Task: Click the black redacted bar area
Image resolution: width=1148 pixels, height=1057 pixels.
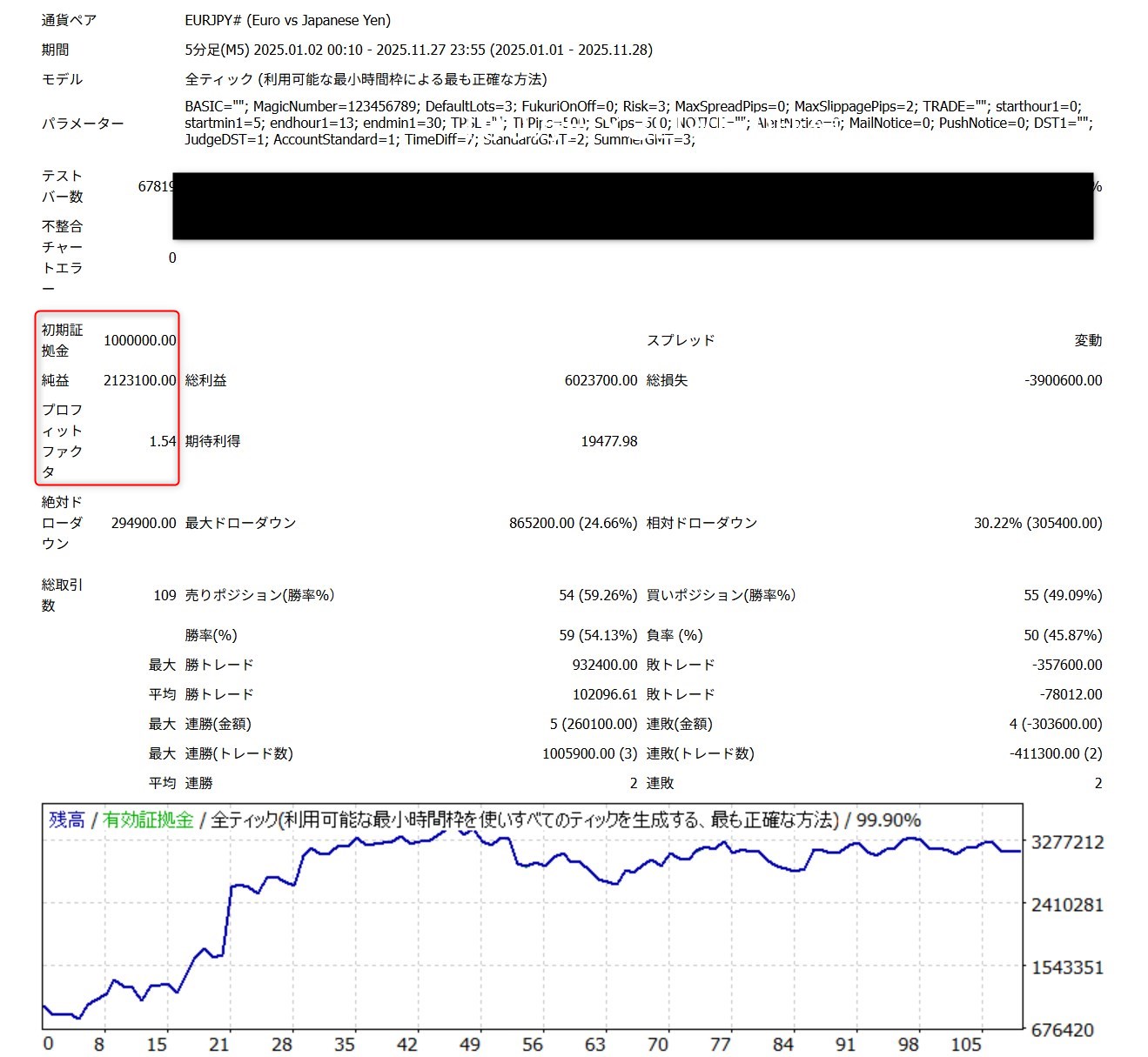Action: (x=632, y=205)
